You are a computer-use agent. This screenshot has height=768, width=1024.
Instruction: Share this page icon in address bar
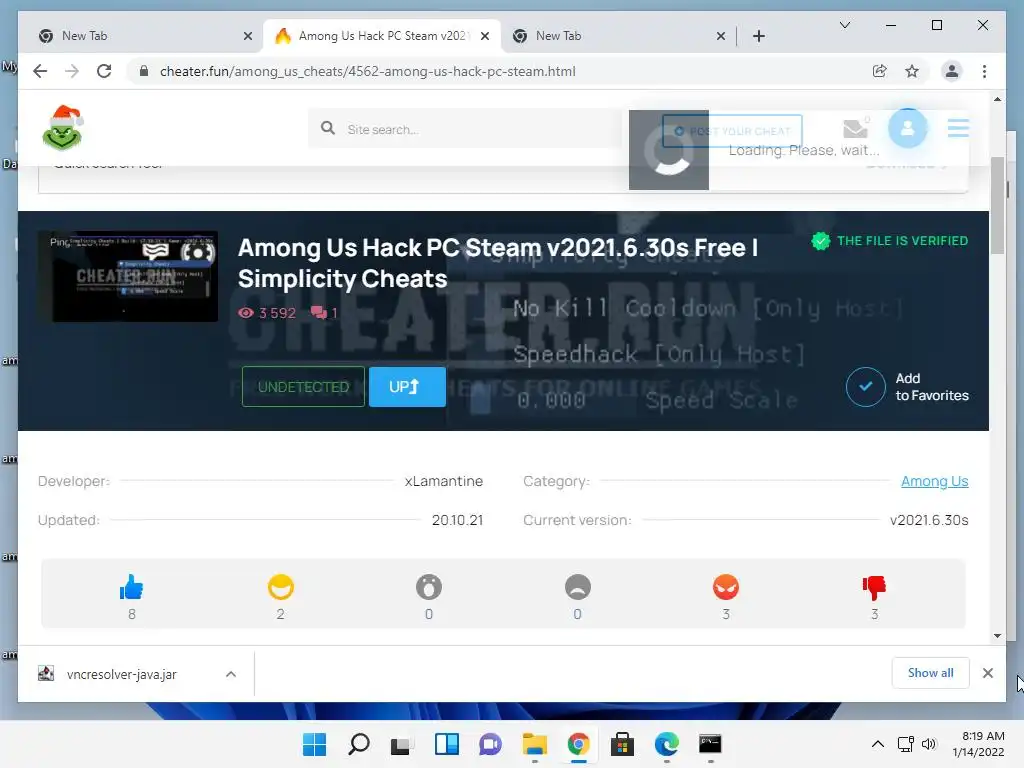click(x=880, y=71)
